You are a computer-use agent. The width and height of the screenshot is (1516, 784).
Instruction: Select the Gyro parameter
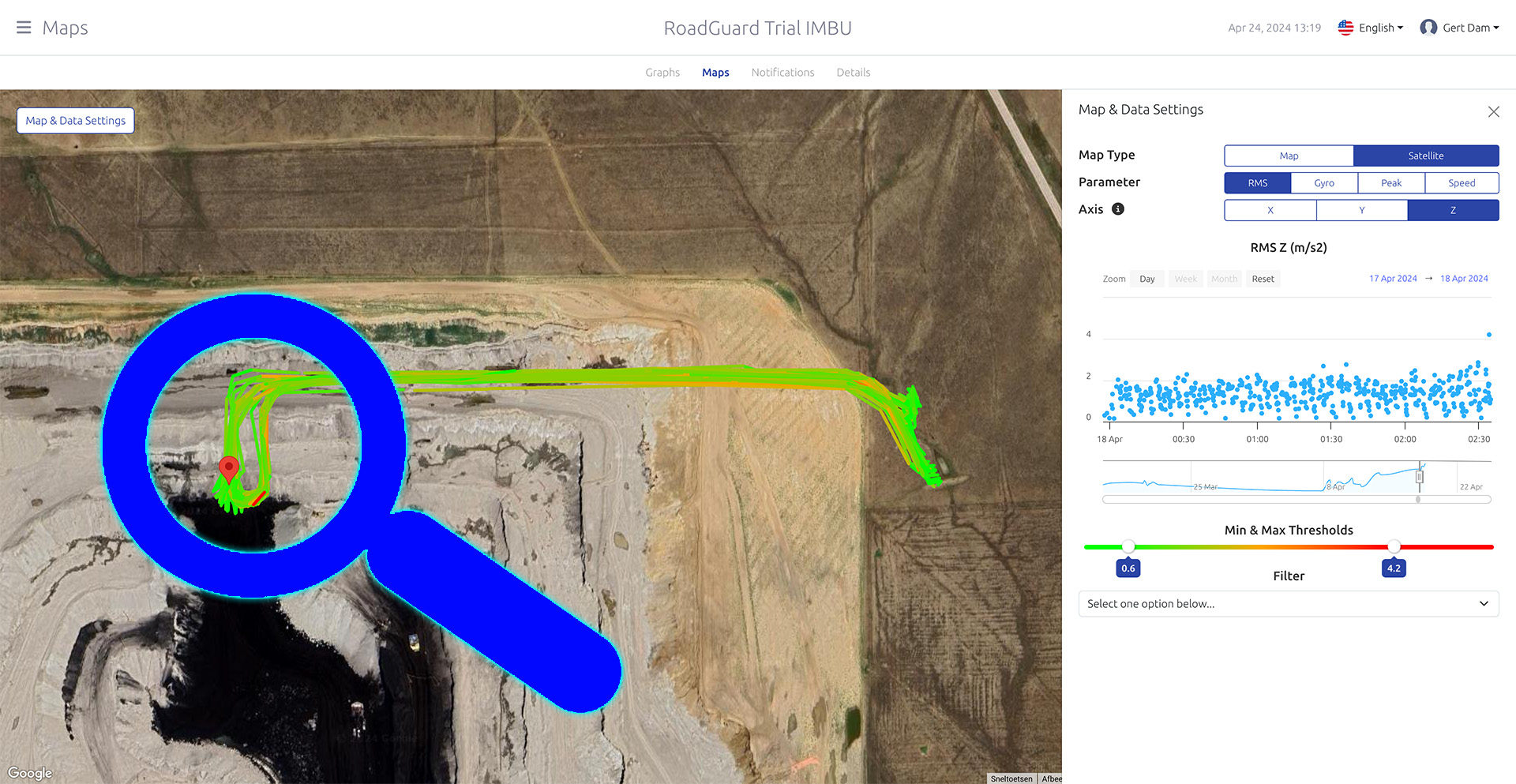tap(1324, 183)
